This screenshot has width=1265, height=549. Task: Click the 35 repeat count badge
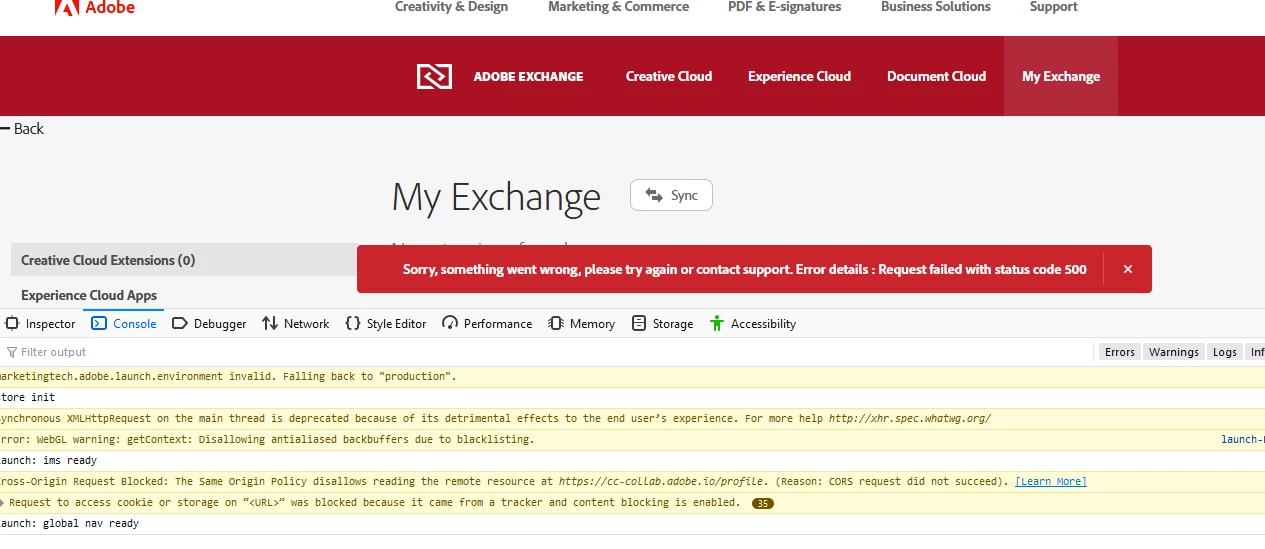(762, 503)
